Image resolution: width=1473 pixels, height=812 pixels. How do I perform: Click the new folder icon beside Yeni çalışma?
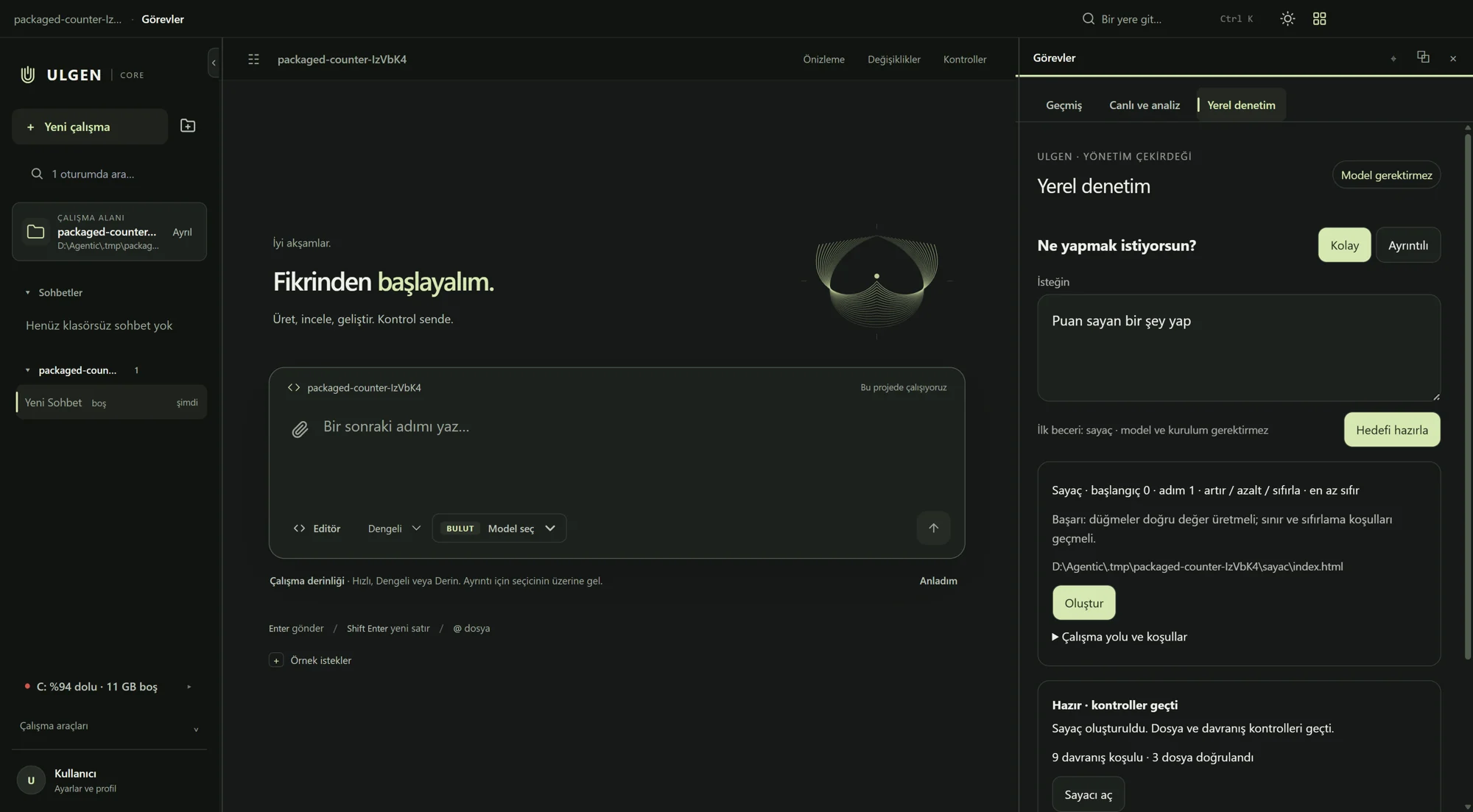pyautogui.click(x=188, y=126)
